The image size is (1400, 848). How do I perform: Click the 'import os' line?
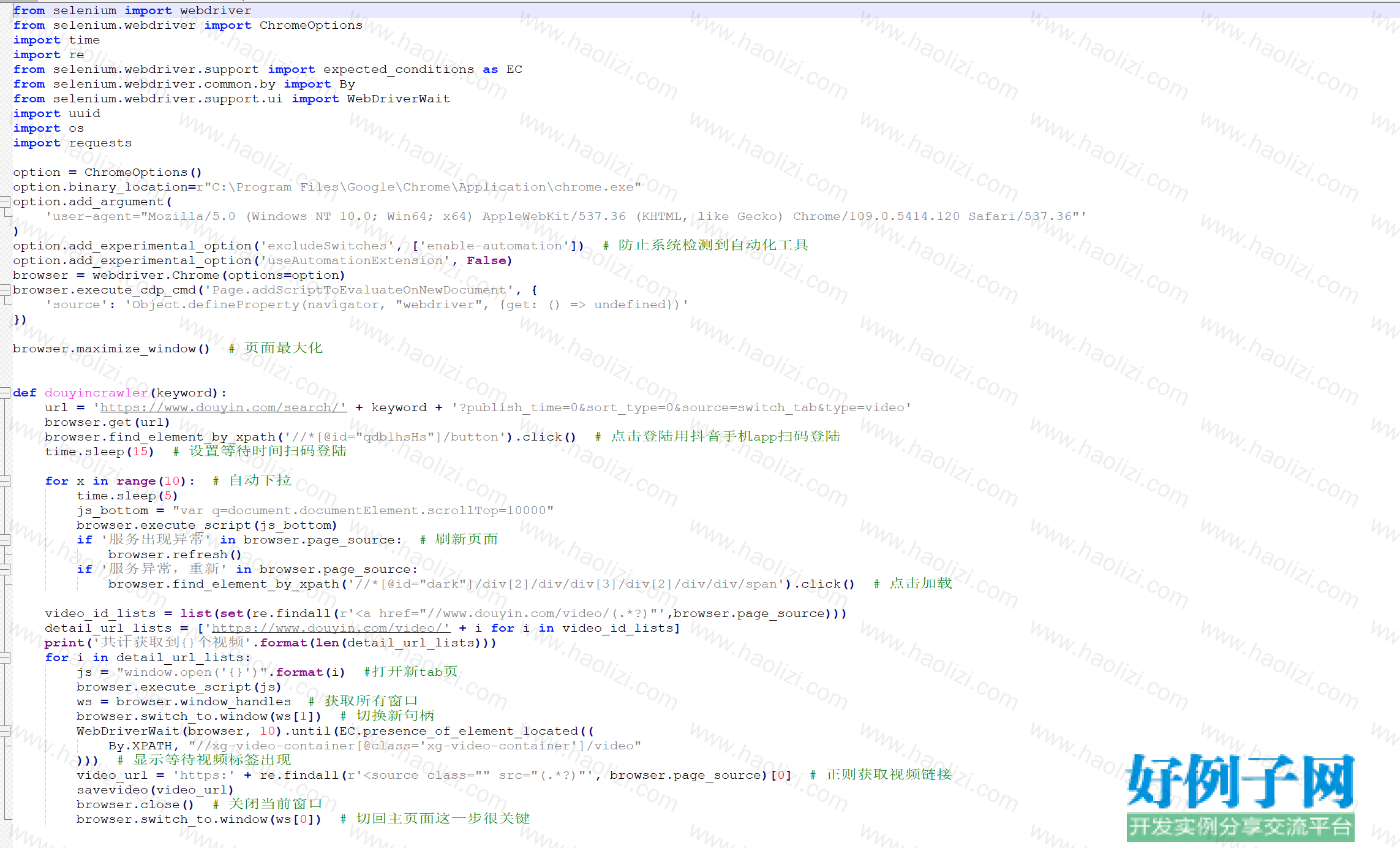pyautogui.click(x=48, y=128)
